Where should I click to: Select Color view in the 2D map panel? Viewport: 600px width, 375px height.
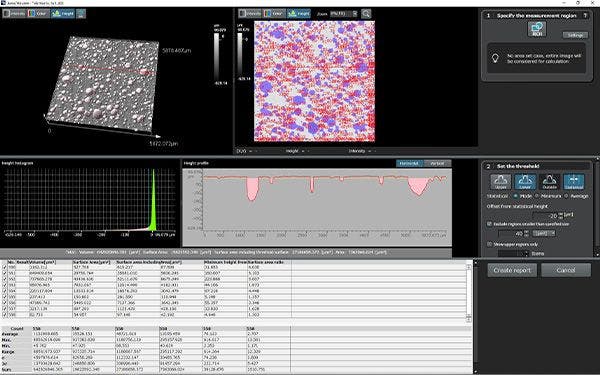[274, 14]
